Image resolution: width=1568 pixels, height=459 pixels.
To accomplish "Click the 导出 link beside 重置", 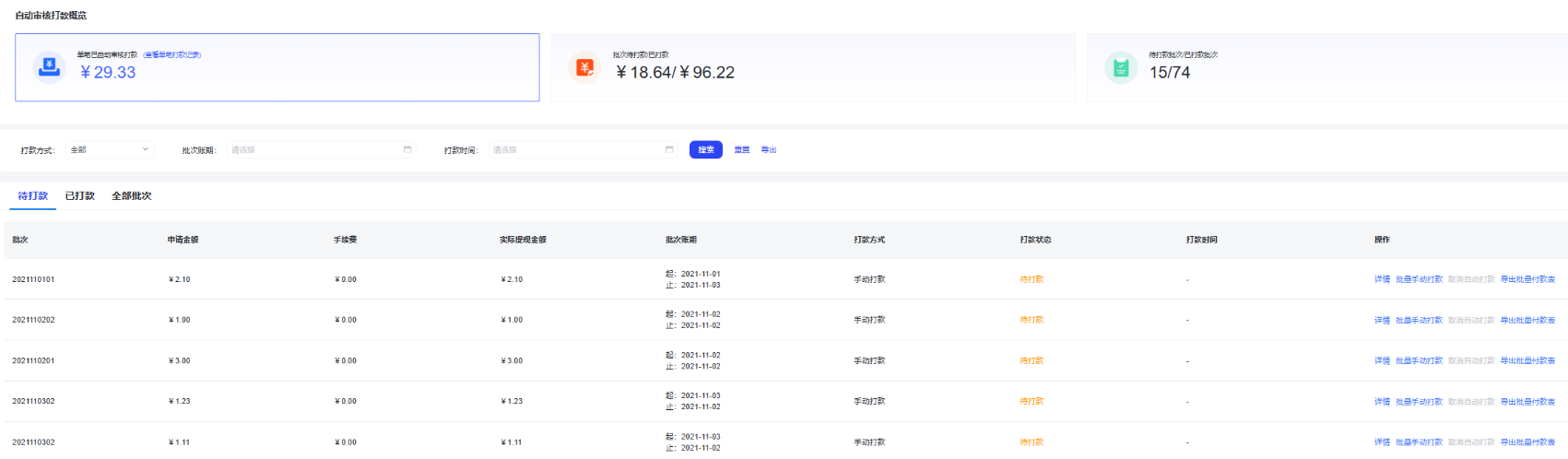I will coord(769,149).
